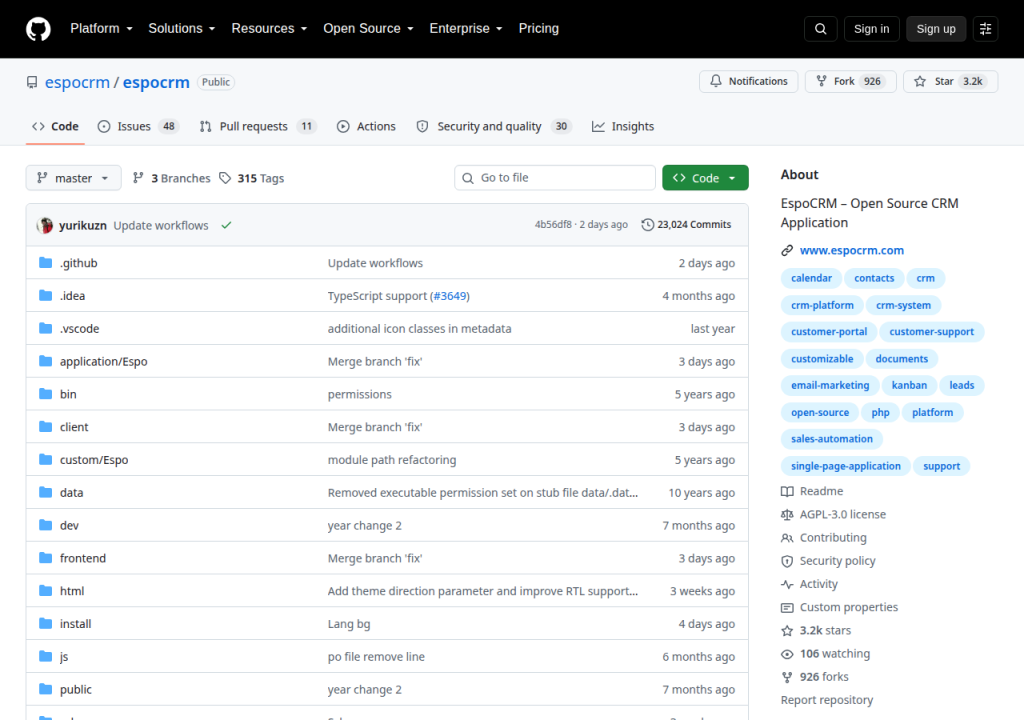Click the eye icon beside 106 watching
Screen dimensions: 1024x720
coord(787,654)
